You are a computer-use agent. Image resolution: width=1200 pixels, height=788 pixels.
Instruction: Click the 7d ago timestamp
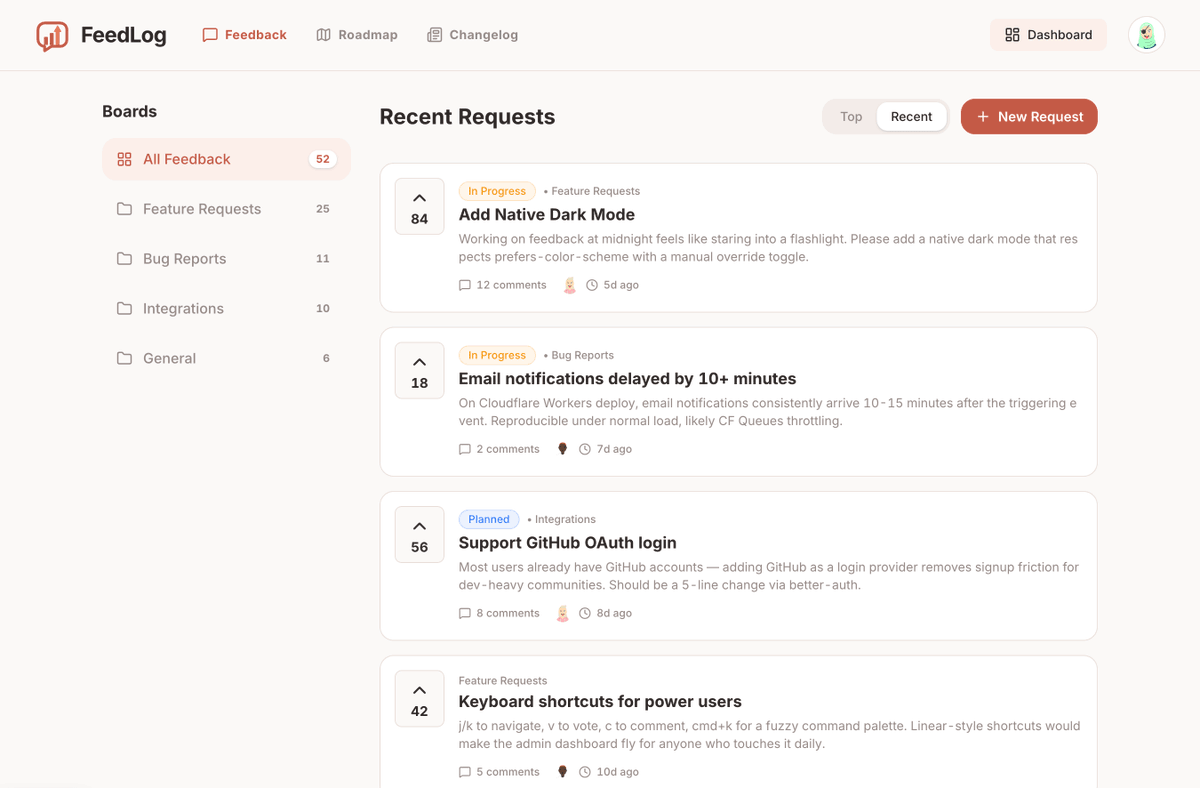(605, 449)
